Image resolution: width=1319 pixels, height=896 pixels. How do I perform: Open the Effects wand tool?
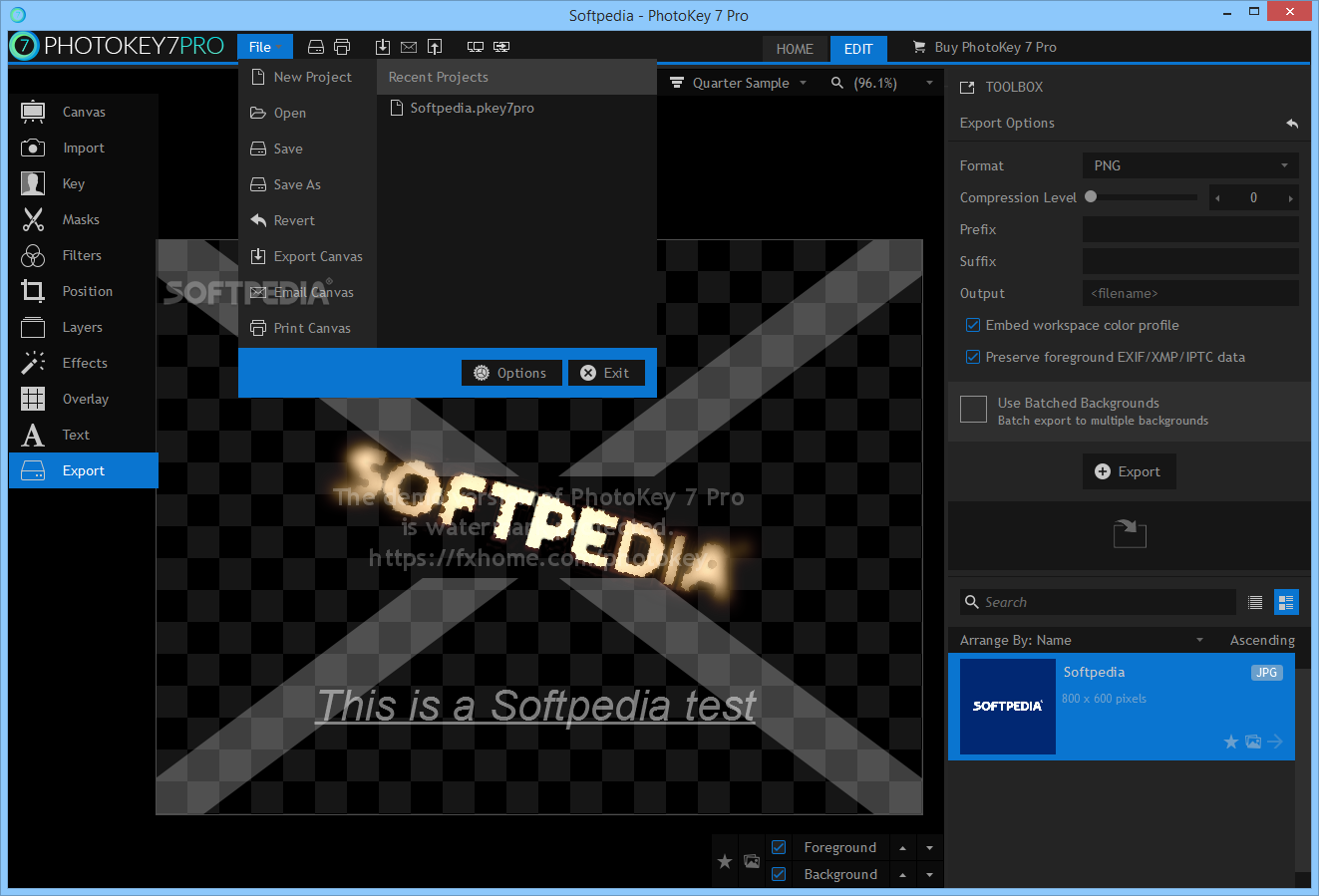pyautogui.click(x=33, y=363)
